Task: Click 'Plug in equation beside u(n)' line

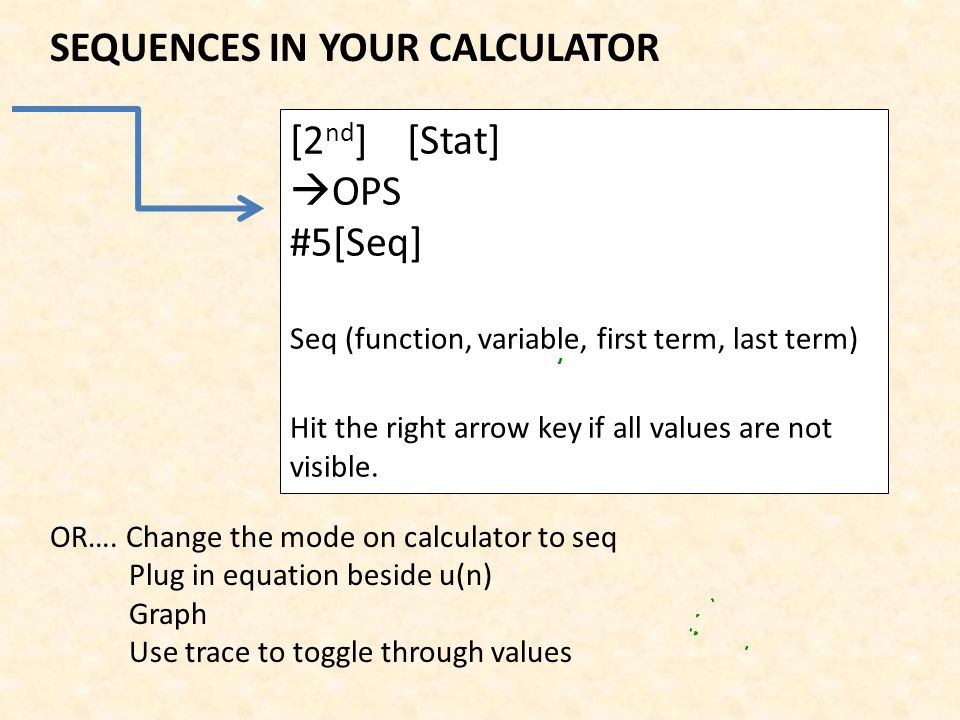Action: click(310, 576)
